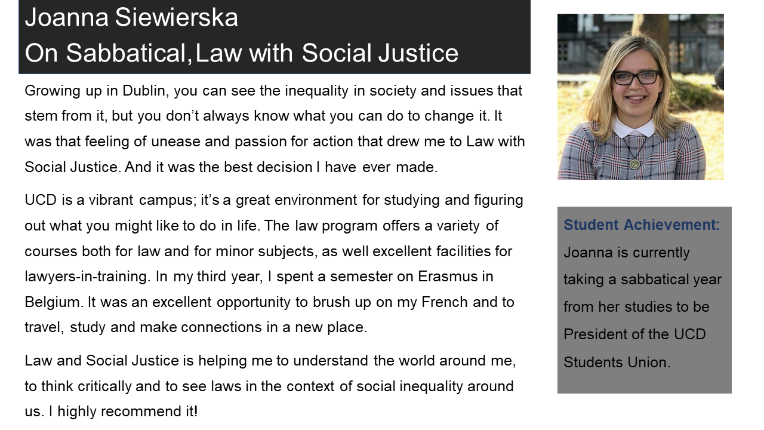Screen dimensions: 764x430
Task: Click the name heading 'Joanna Siewierska'
Action: point(132,18)
